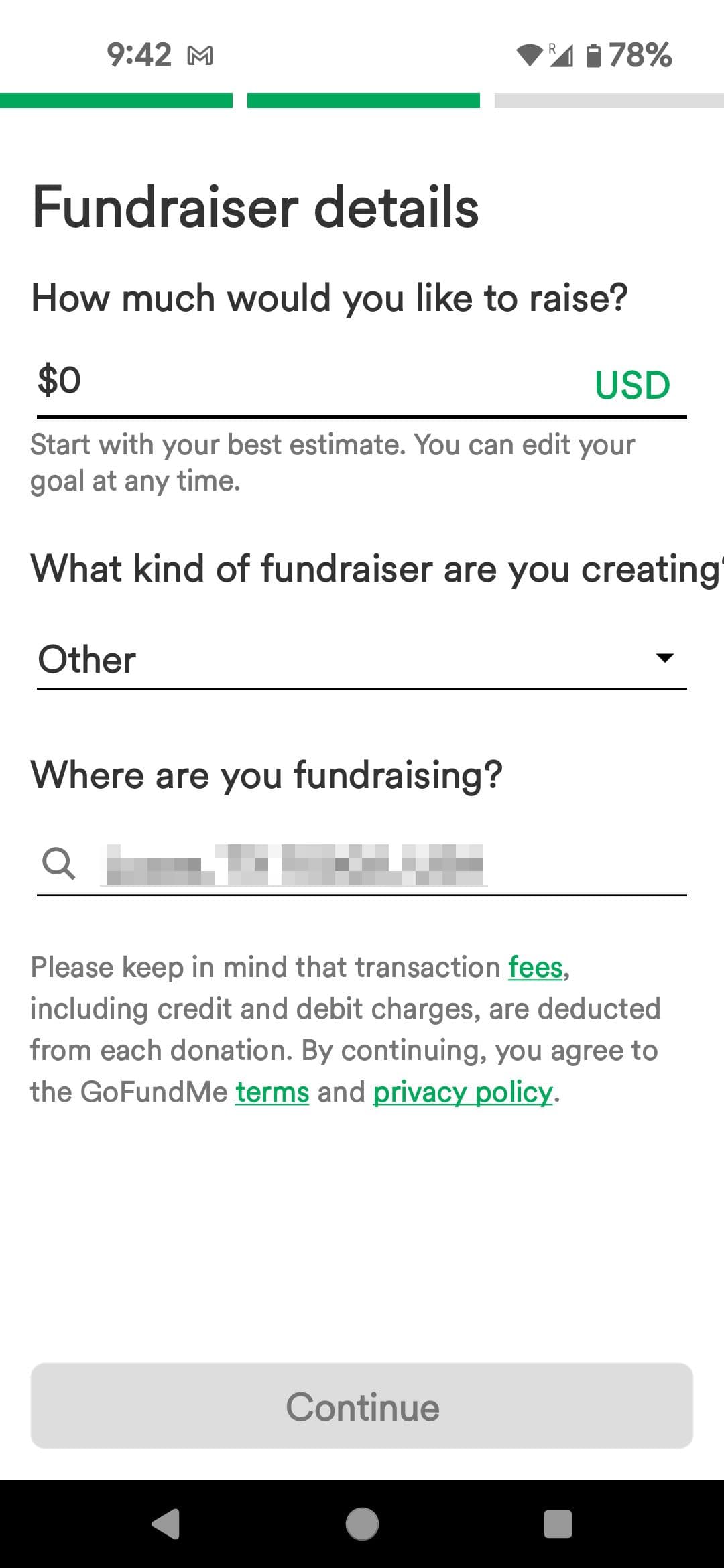Tap the Wi-Fi signal icon
Viewport: 724px width, 1568px height.
click(530, 55)
